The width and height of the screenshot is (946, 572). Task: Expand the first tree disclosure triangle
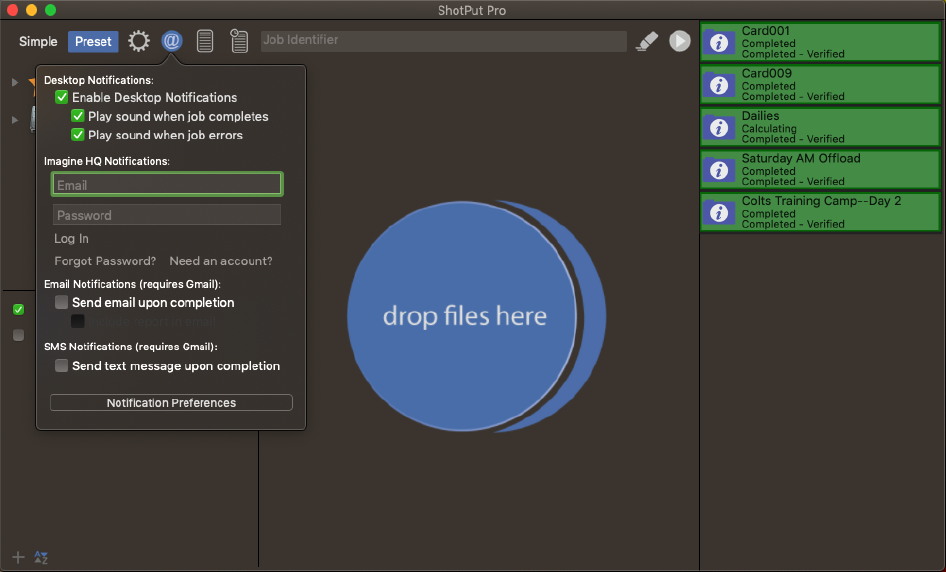tap(15, 81)
